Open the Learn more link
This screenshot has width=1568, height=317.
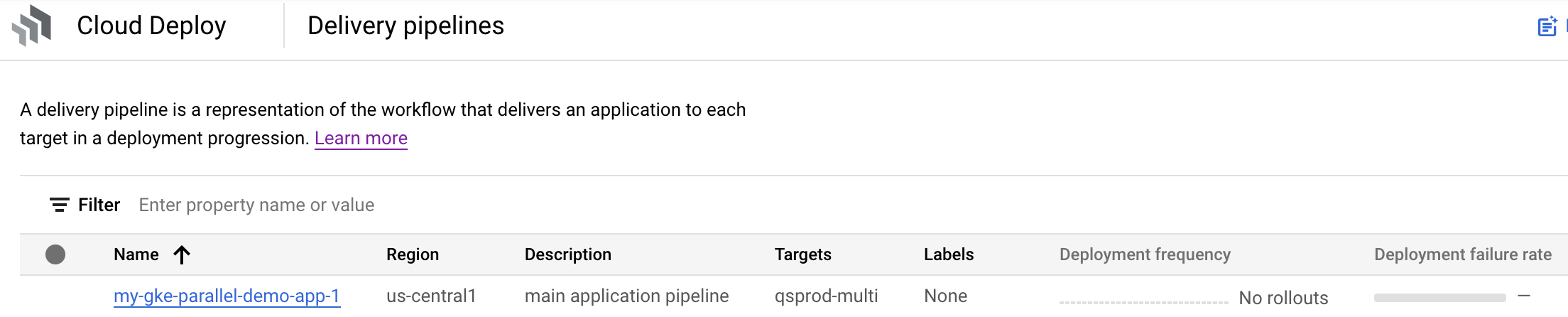coord(361,138)
